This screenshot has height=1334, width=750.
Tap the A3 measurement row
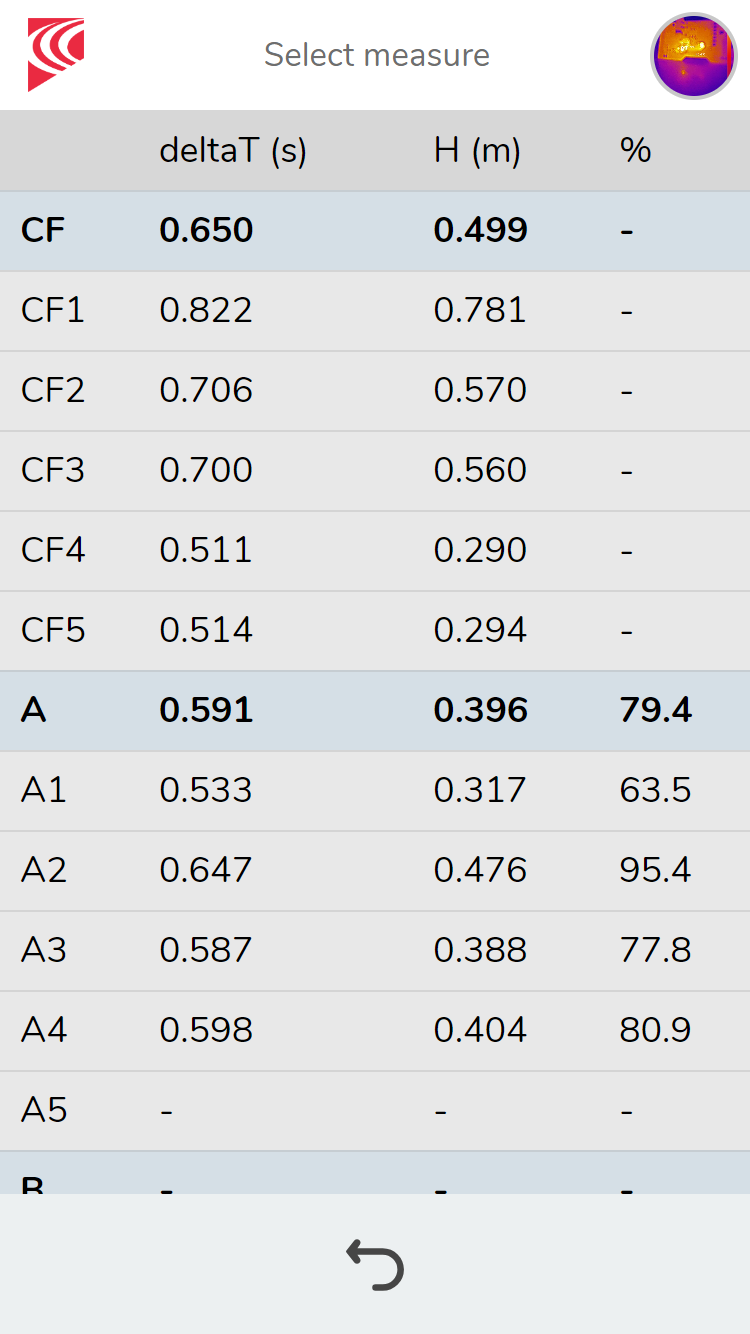pyautogui.click(x=375, y=951)
